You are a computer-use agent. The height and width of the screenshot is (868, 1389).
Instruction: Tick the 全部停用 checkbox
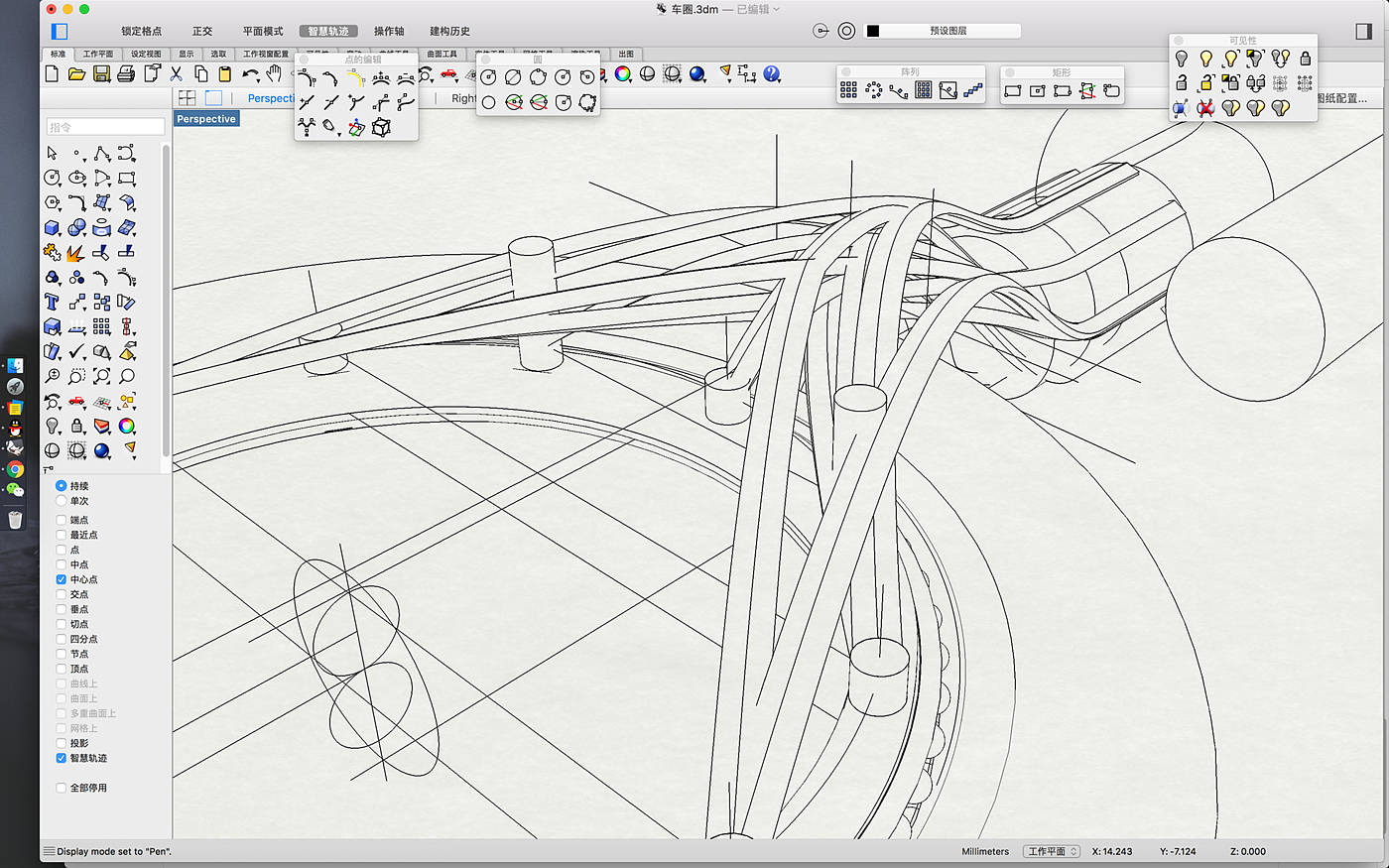[62, 788]
